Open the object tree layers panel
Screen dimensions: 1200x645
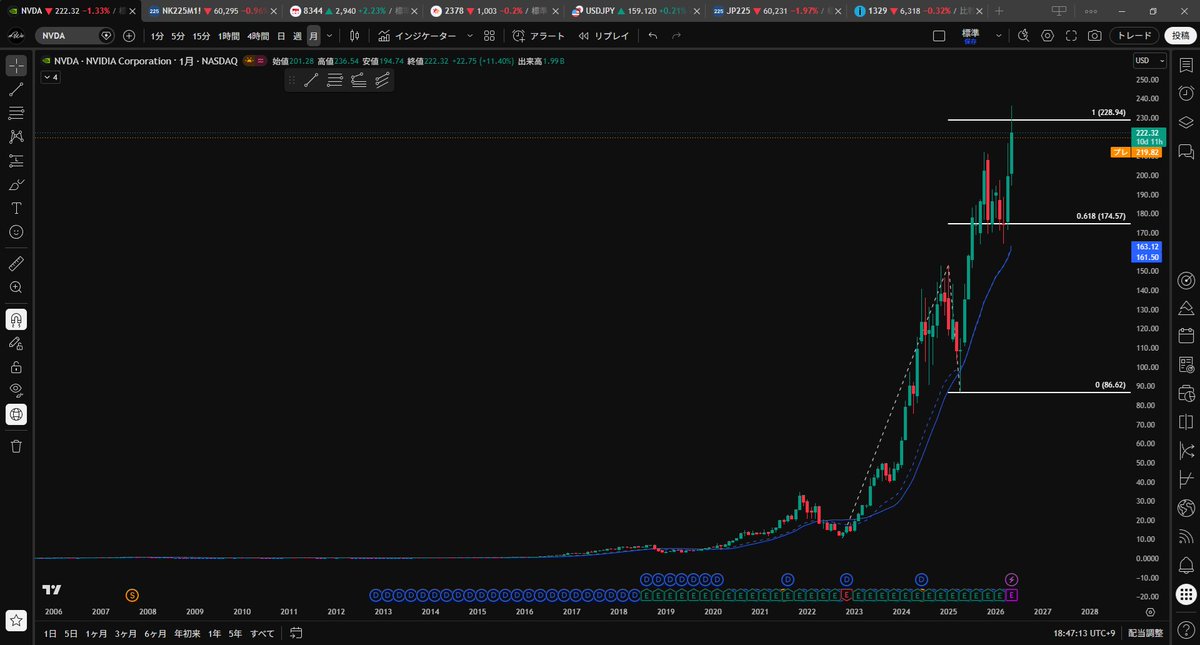[1186, 122]
